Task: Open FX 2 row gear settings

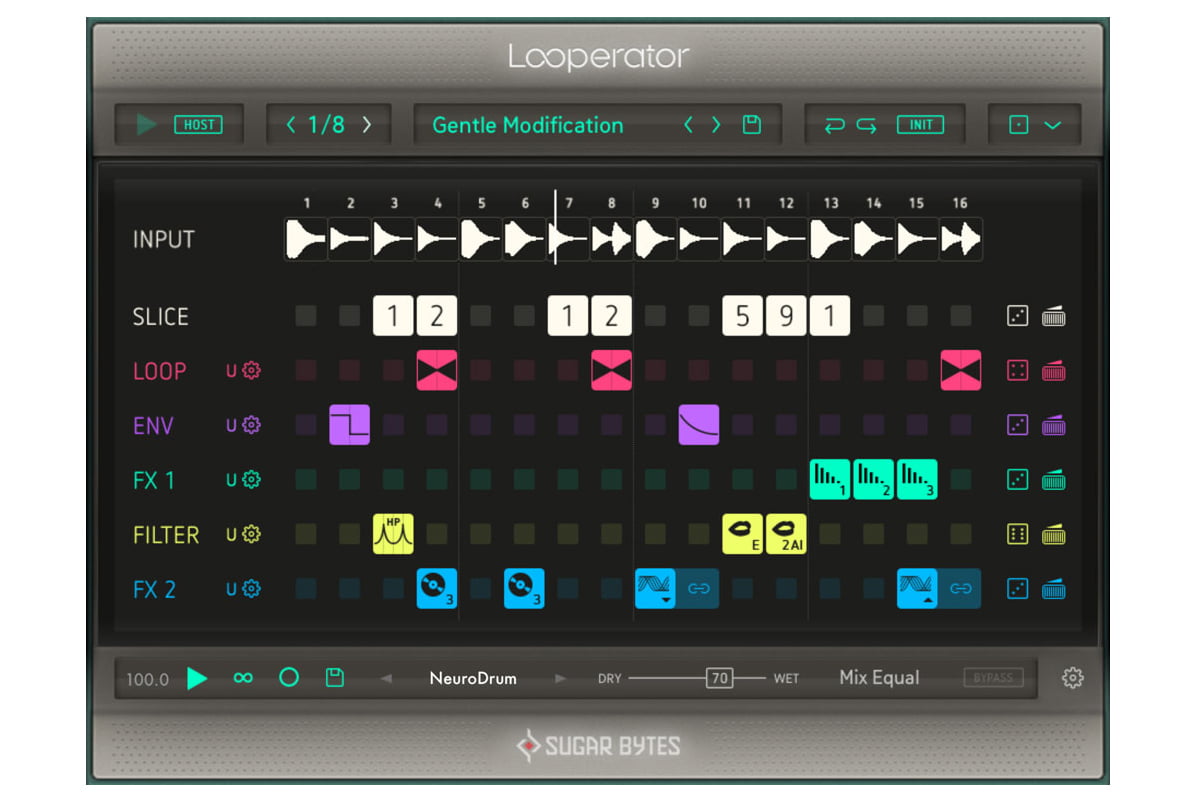Action: click(251, 589)
